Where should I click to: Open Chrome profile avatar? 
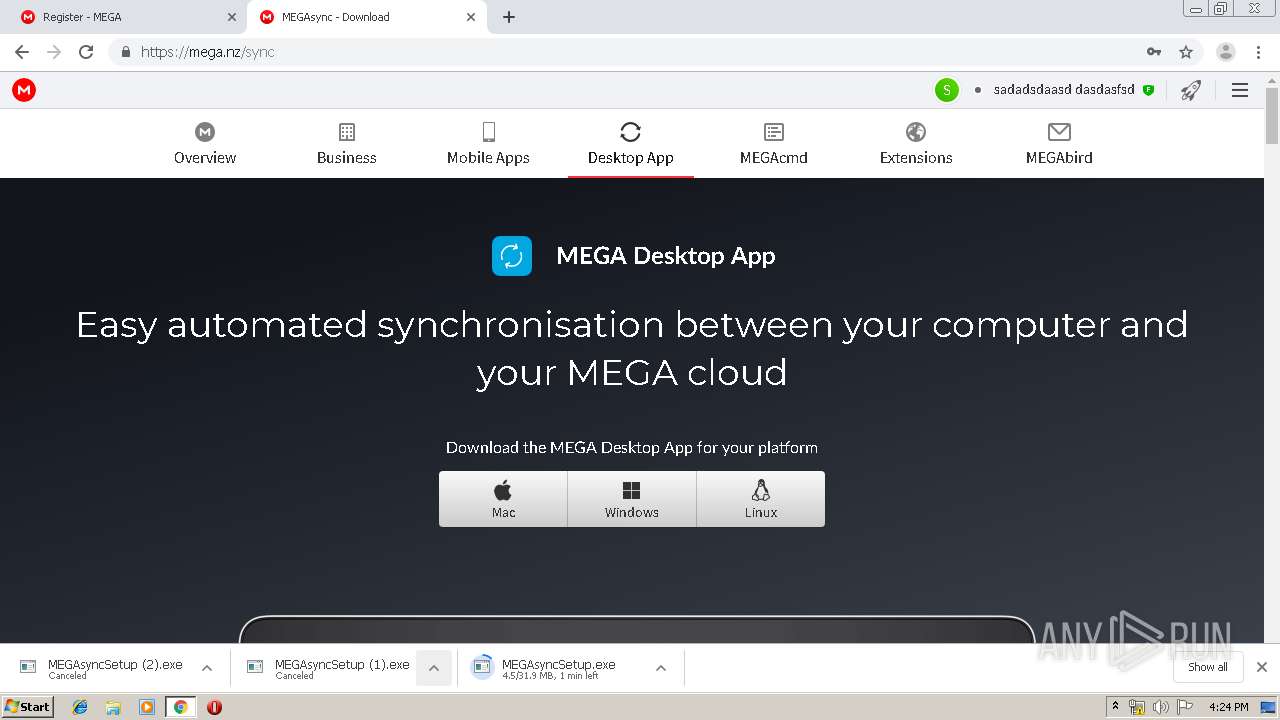tap(1226, 52)
